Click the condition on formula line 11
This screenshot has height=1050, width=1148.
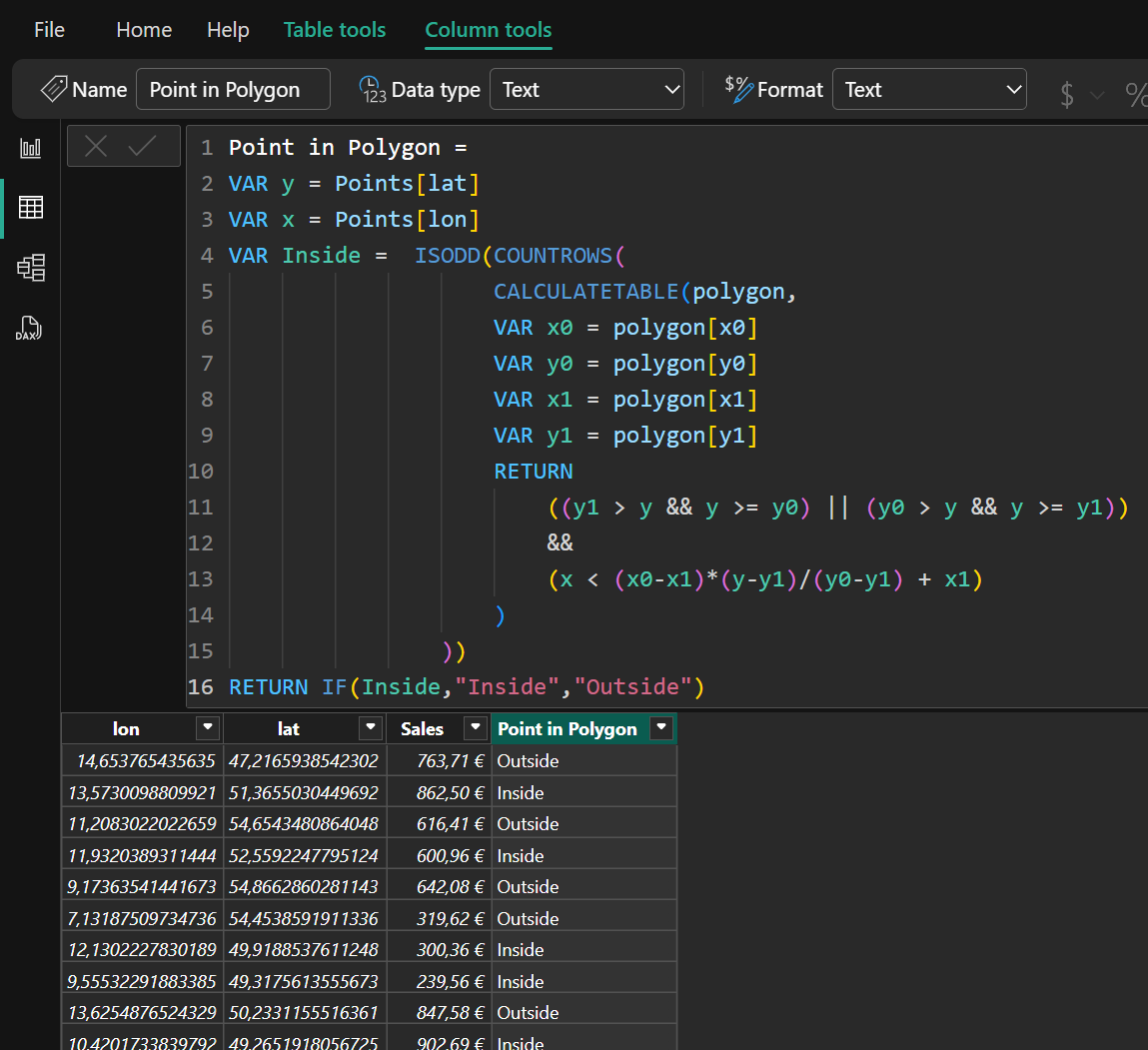(838, 508)
